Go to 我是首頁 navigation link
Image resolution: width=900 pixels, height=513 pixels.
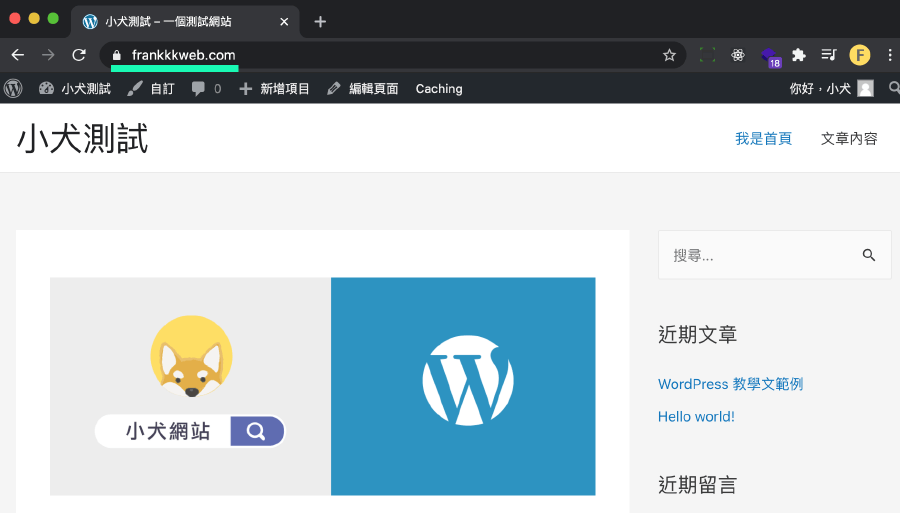tap(763, 138)
